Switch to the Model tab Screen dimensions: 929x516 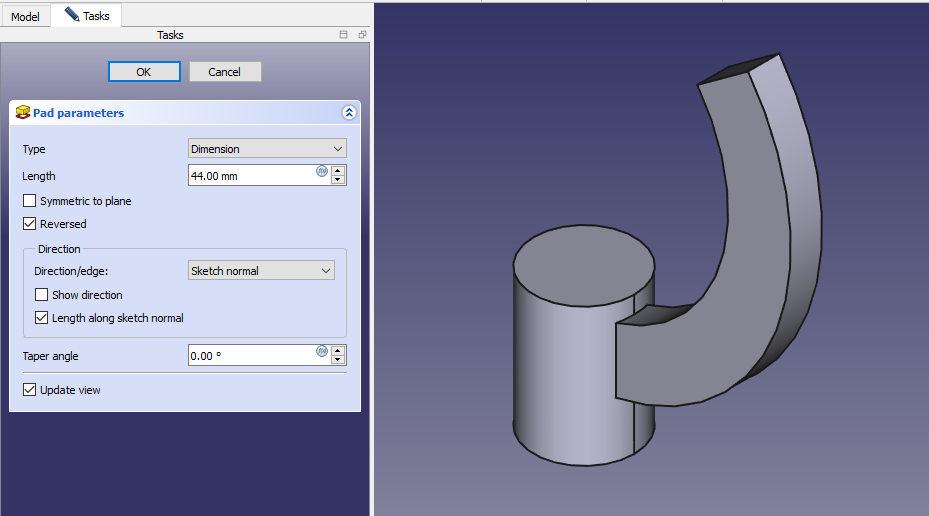[25, 17]
